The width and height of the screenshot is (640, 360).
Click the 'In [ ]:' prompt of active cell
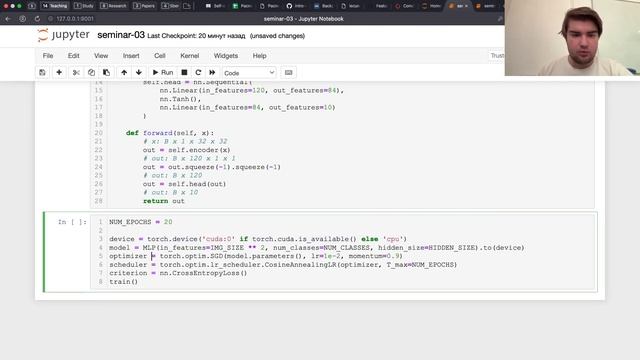coord(72,222)
